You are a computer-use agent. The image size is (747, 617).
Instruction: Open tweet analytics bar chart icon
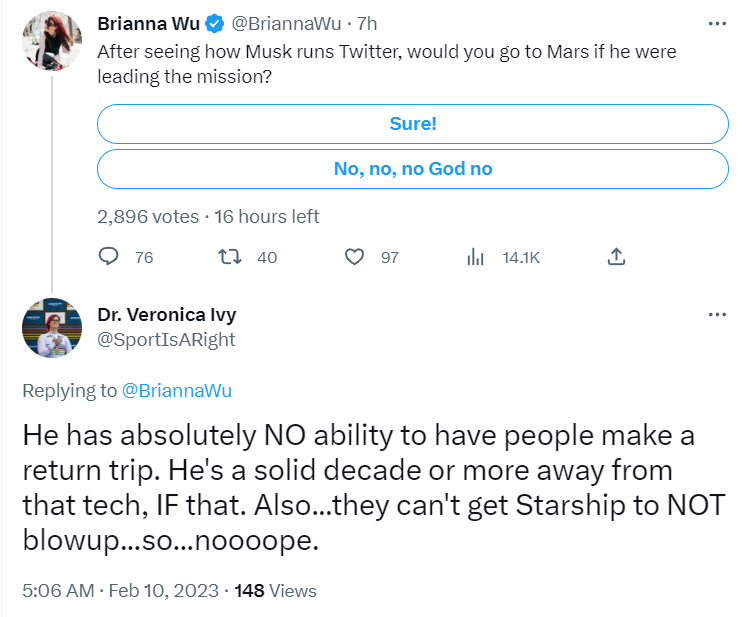pyautogui.click(x=475, y=257)
